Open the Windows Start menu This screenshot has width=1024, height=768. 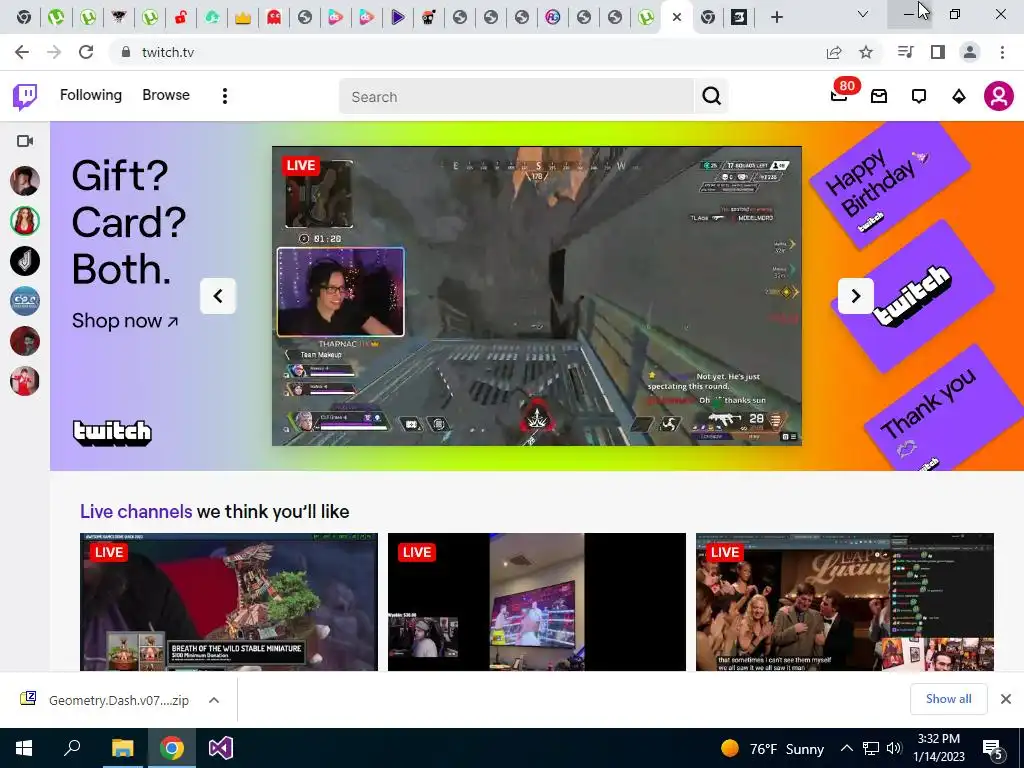click(24, 748)
